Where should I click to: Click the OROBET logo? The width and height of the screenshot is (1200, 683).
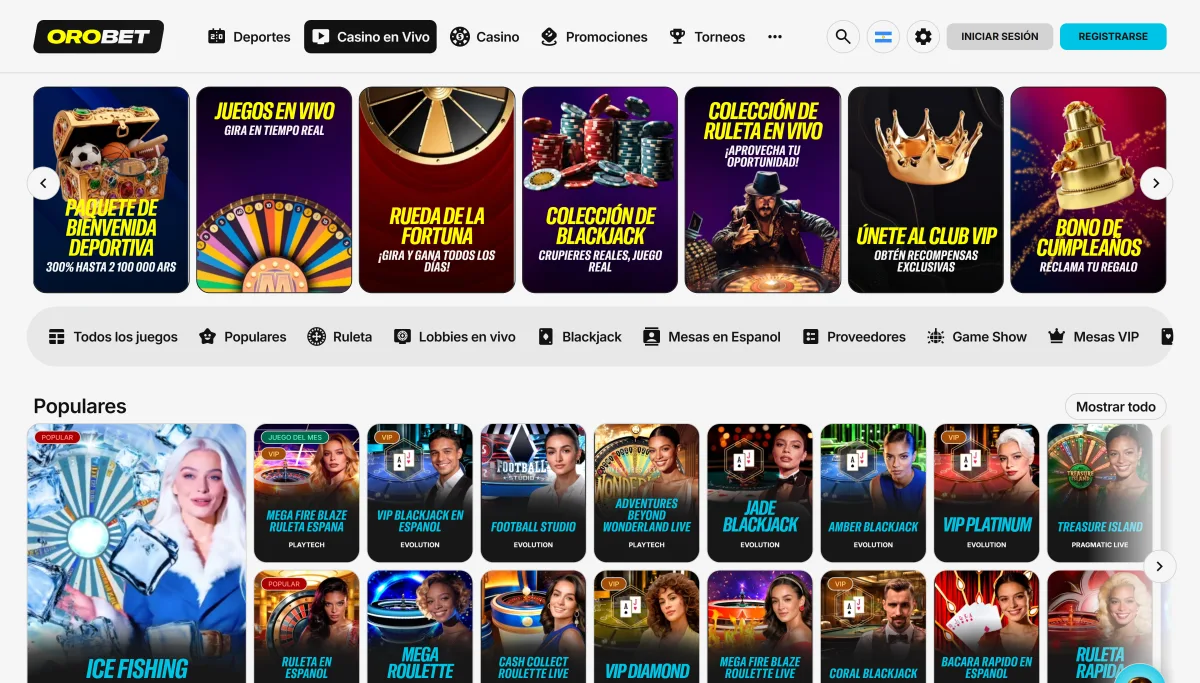pyautogui.click(x=98, y=37)
